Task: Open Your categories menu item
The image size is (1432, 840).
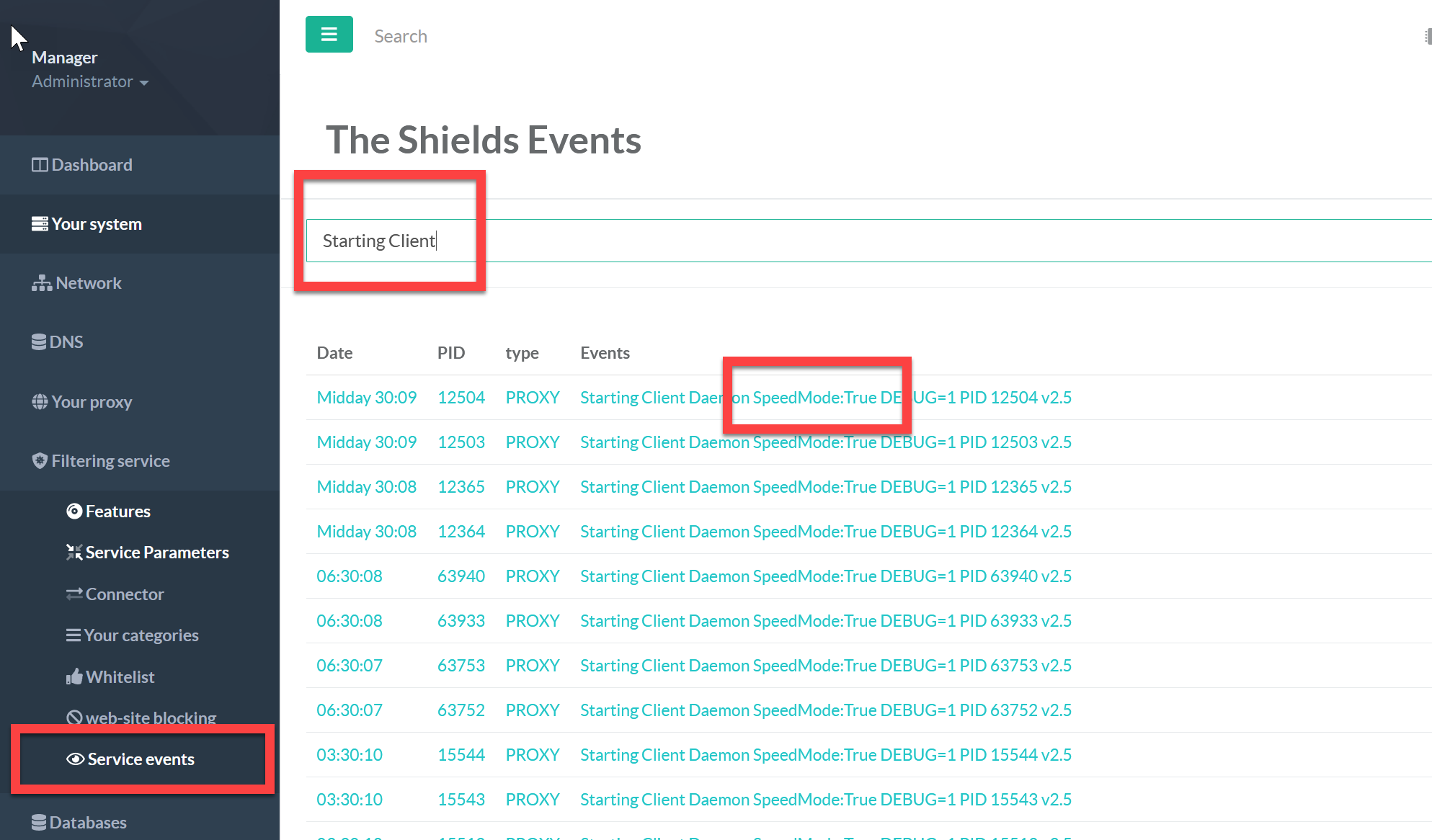Action: point(141,635)
